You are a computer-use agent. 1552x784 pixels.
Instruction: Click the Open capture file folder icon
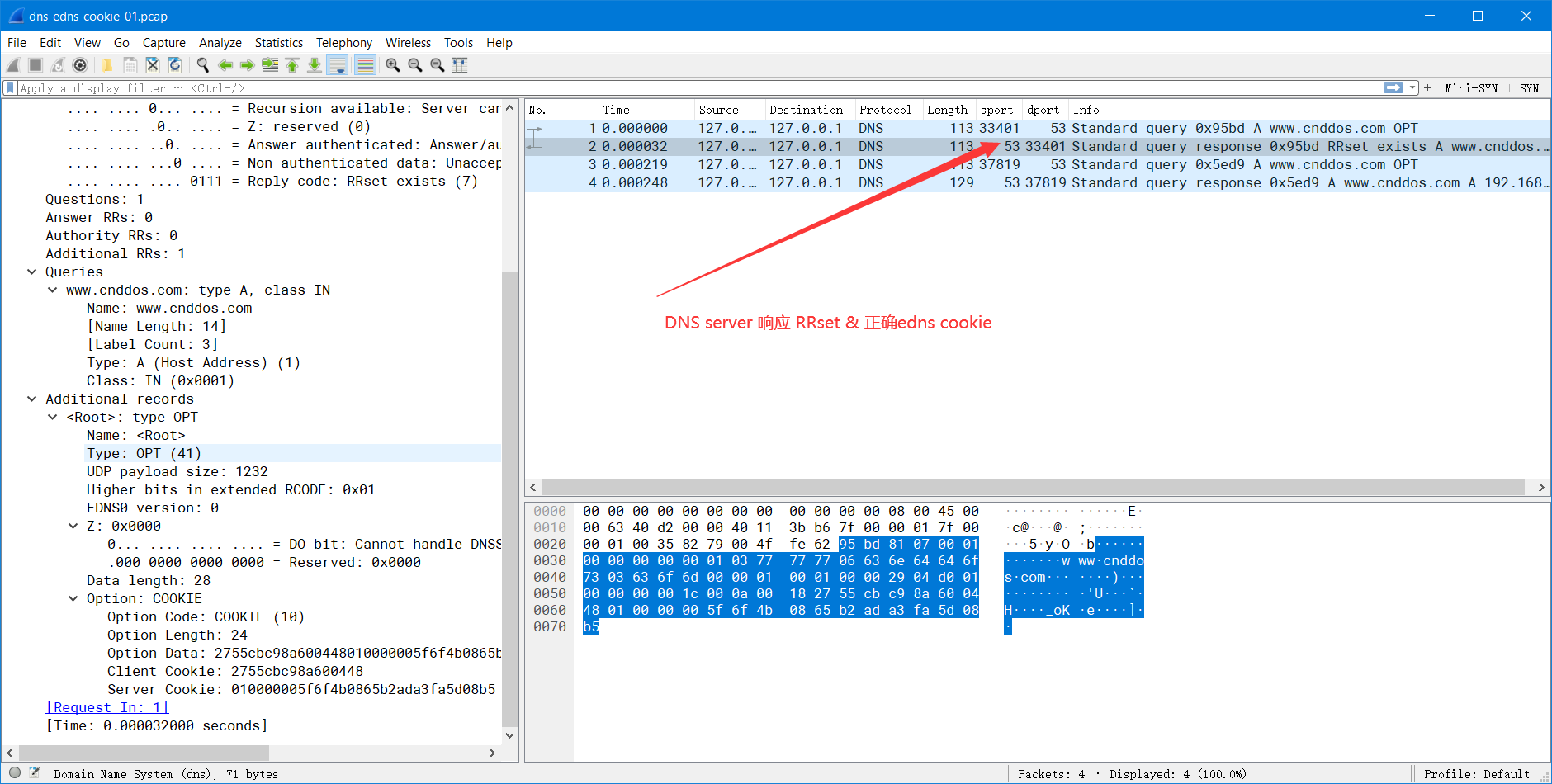tap(107, 65)
